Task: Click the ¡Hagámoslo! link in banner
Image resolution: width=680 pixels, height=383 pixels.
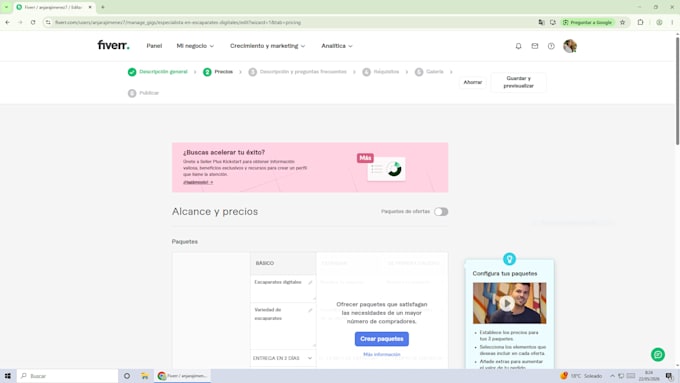Action: 198,182
